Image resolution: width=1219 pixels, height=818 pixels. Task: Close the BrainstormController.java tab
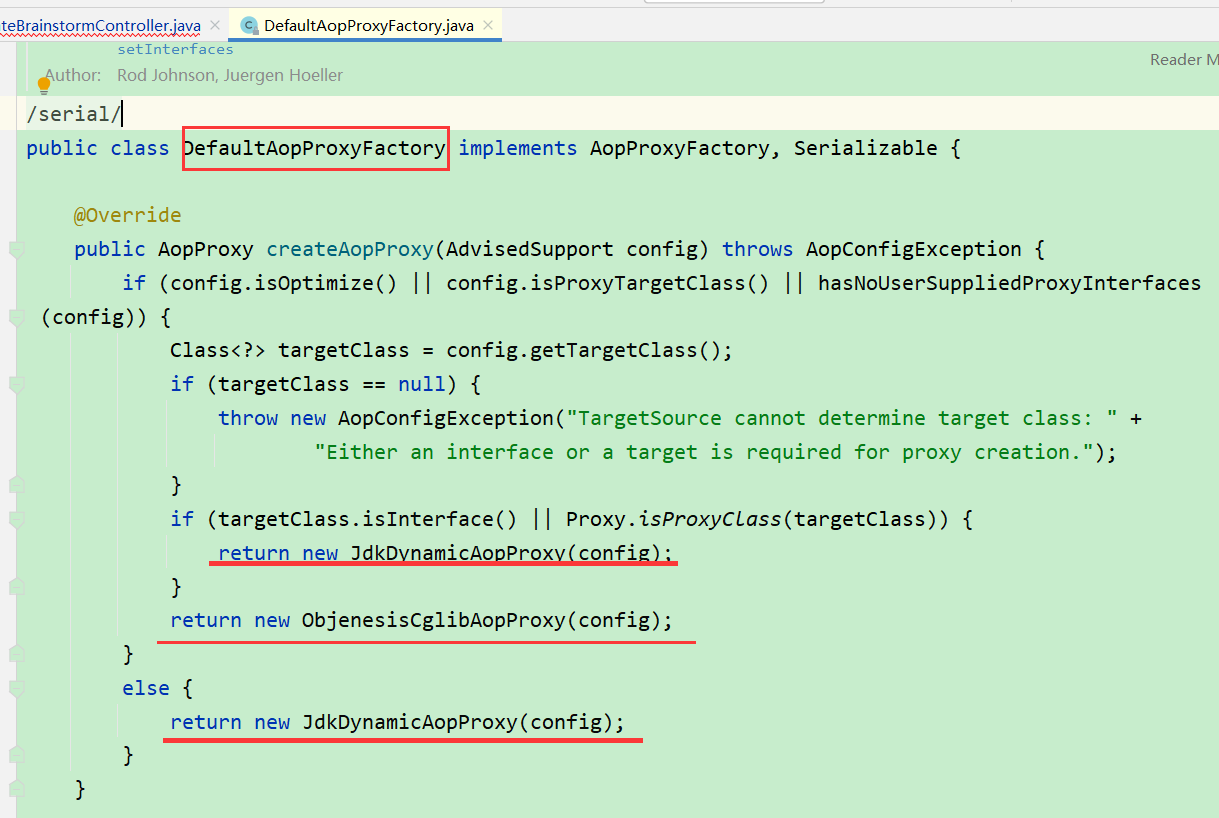[214, 25]
